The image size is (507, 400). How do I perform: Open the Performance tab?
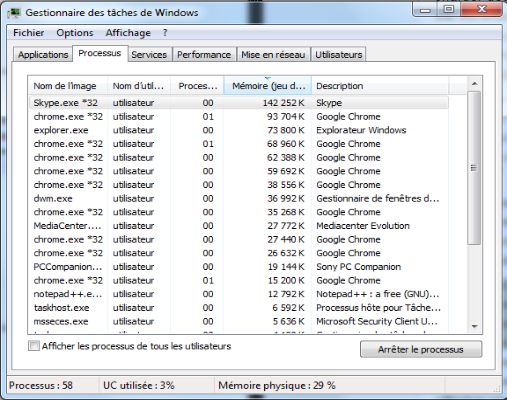pyautogui.click(x=204, y=54)
